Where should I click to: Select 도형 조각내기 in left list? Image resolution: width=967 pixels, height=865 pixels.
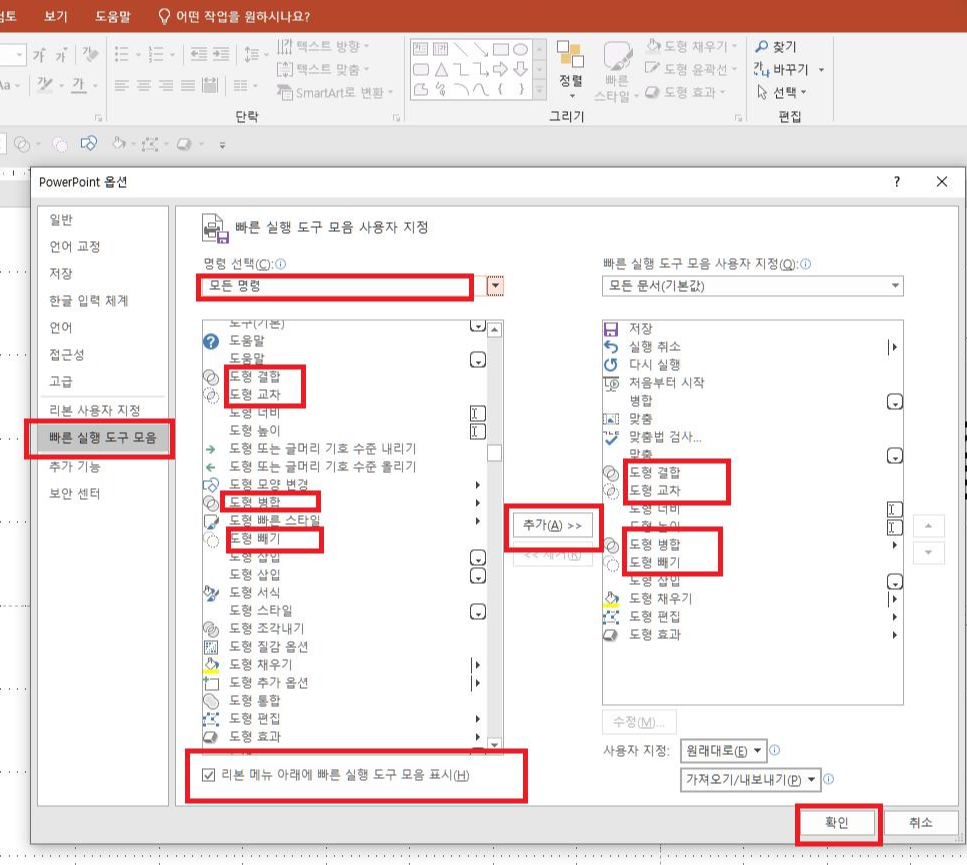(x=344, y=628)
